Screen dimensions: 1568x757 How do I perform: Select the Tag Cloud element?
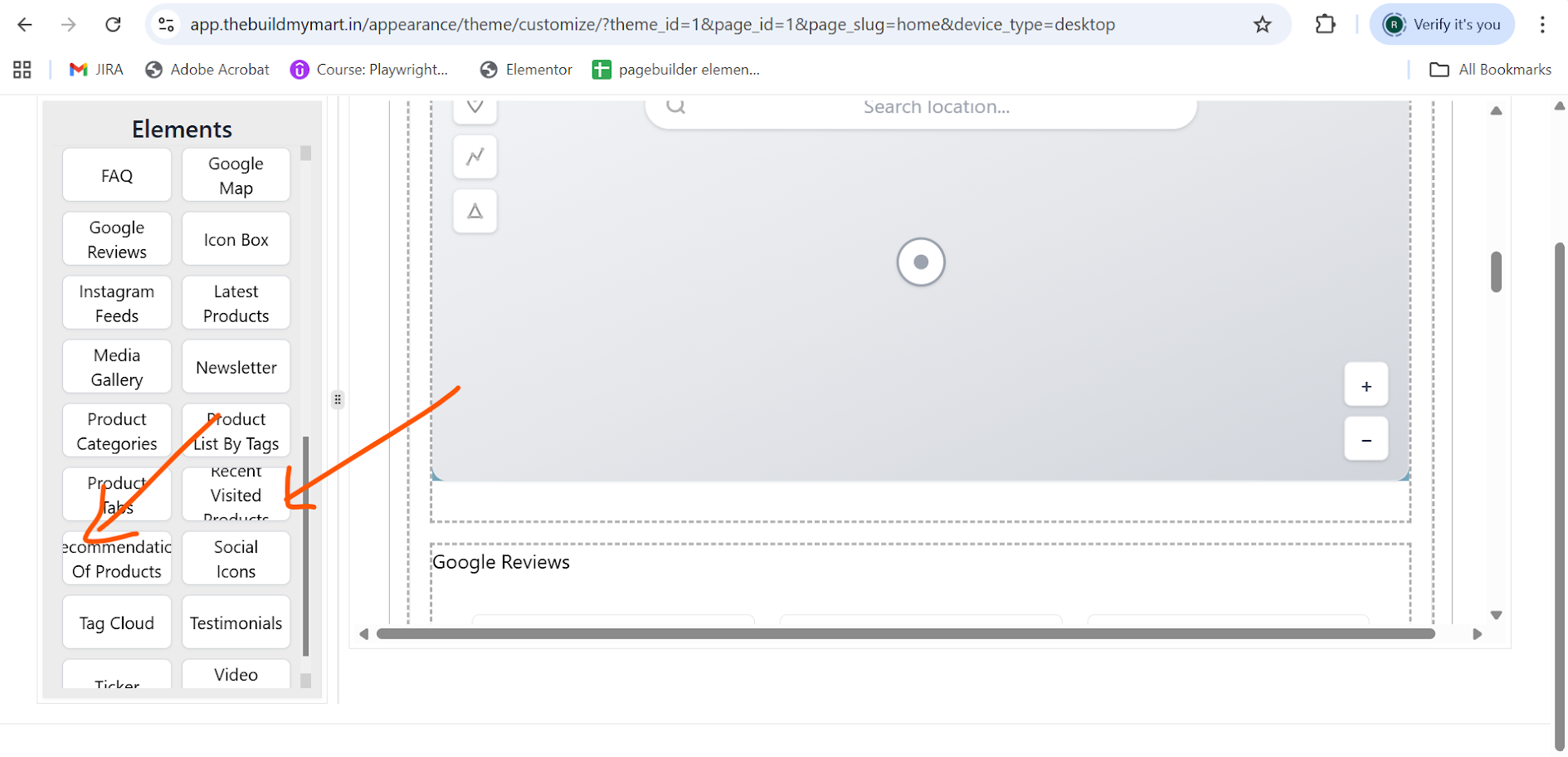click(117, 623)
